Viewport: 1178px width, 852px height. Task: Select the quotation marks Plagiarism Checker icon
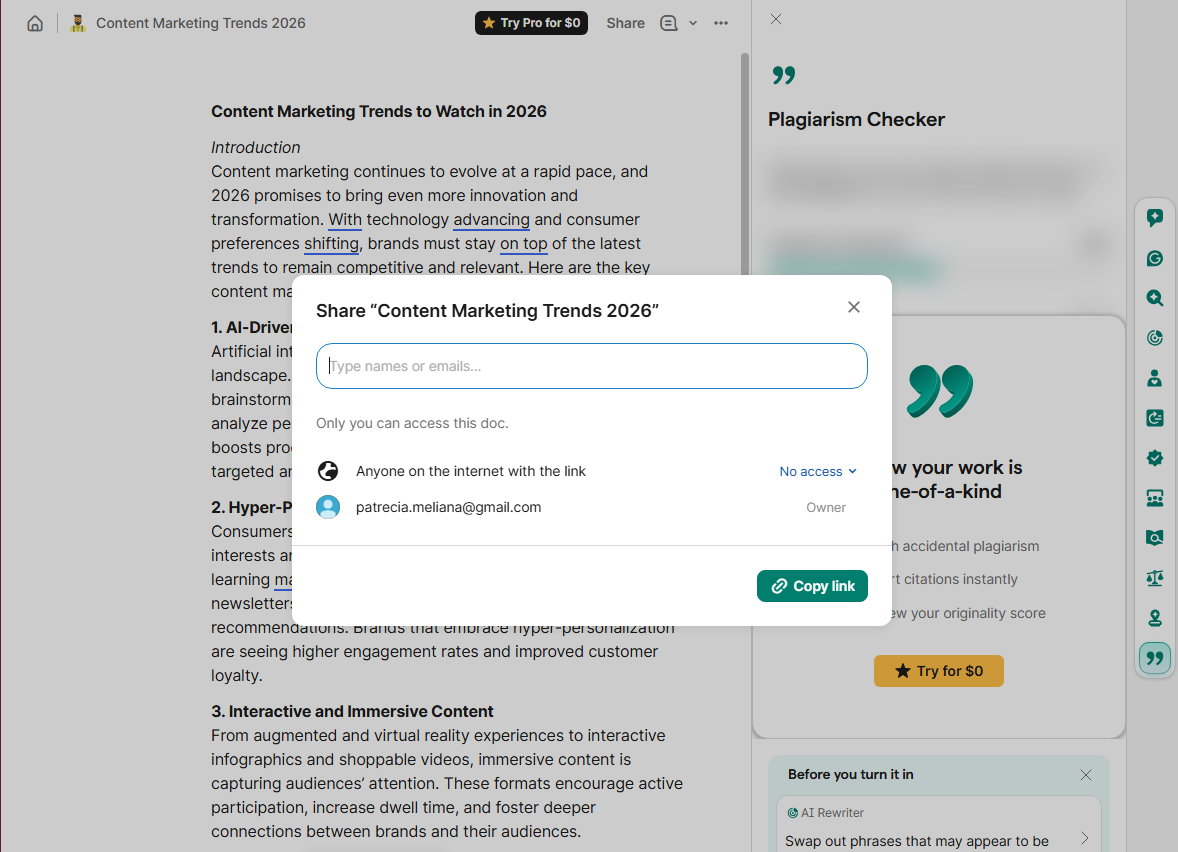[x=1154, y=658]
